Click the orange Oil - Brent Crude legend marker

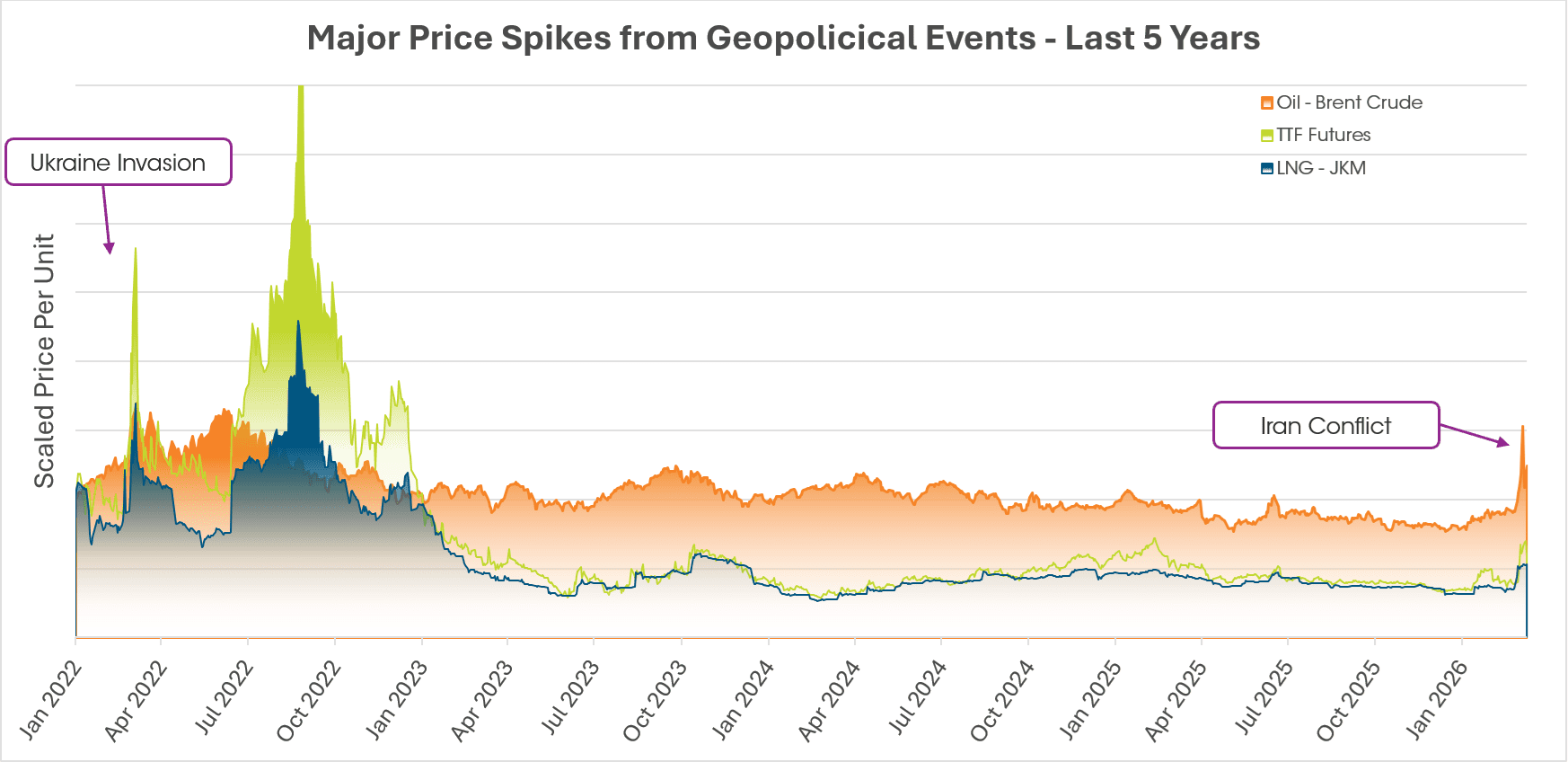click(x=1267, y=103)
